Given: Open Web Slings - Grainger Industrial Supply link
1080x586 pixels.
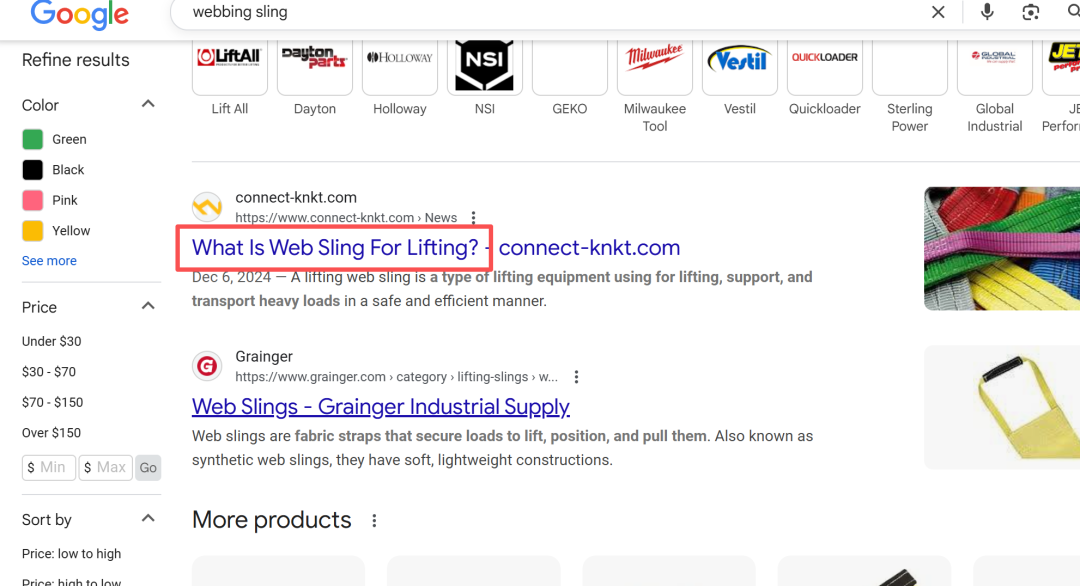Looking at the screenshot, I should (x=381, y=406).
